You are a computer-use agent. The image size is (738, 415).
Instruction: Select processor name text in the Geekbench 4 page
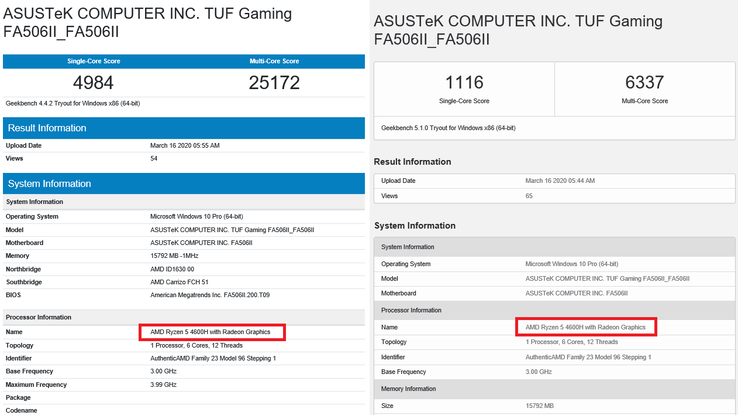tap(210, 332)
